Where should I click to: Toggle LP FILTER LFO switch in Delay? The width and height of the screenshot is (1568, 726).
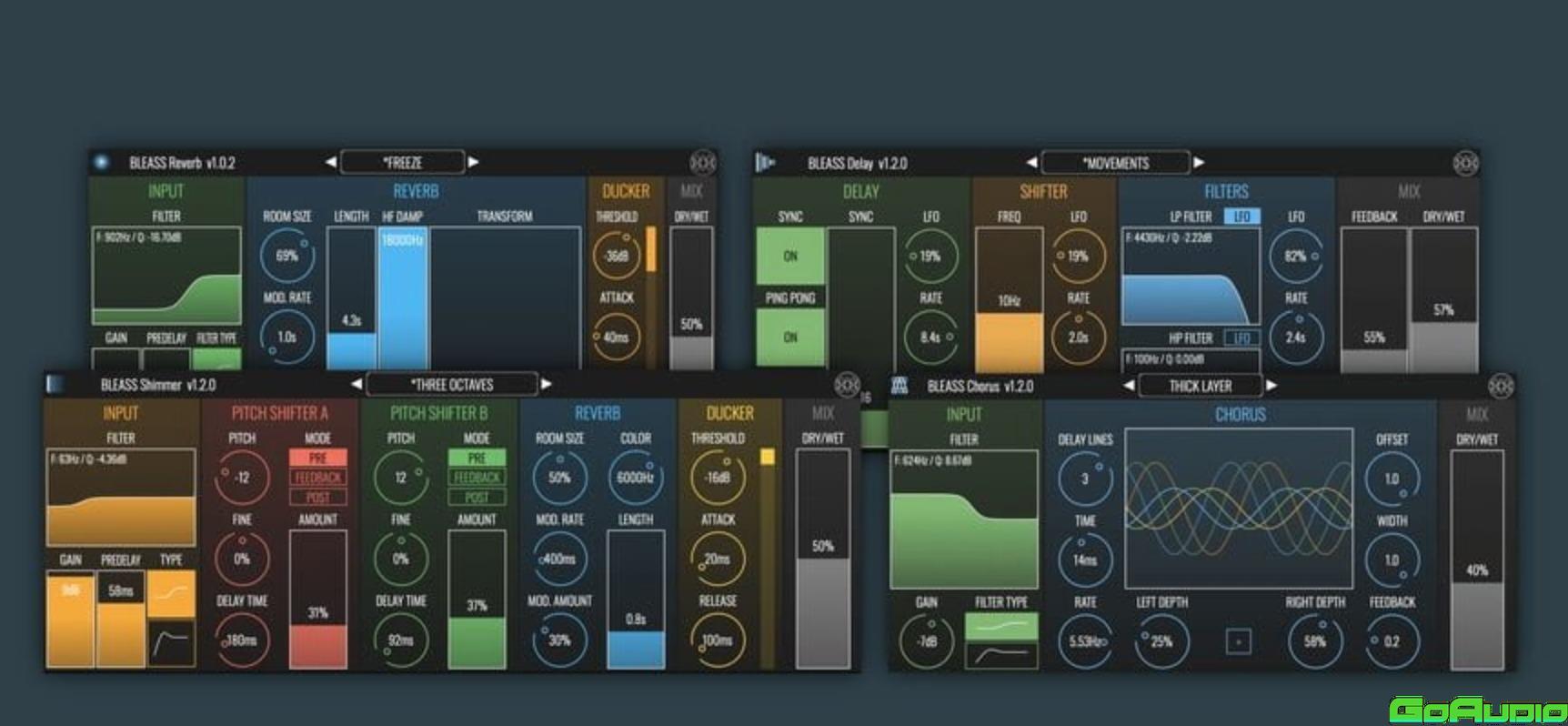pos(1241,217)
